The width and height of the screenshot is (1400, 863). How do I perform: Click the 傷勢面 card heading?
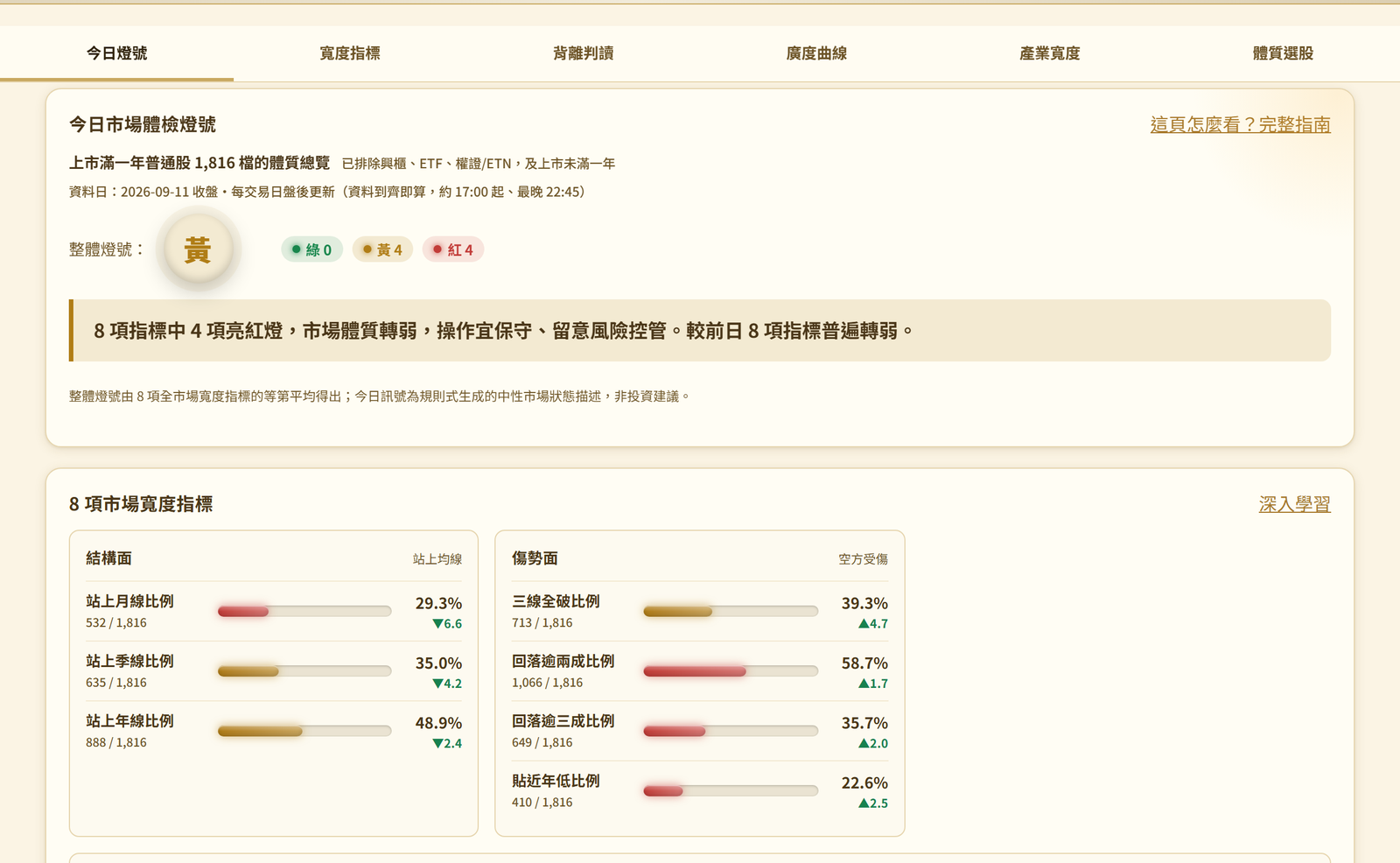click(x=535, y=558)
